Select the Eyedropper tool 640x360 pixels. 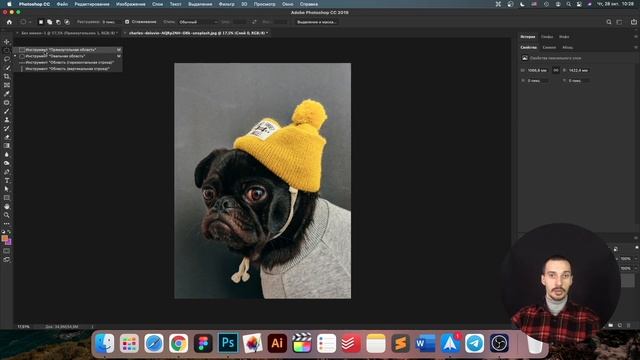click(7, 93)
